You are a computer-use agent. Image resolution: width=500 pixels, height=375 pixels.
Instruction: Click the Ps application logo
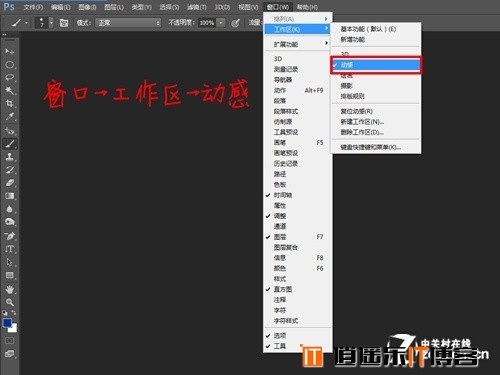pos(9,6)
